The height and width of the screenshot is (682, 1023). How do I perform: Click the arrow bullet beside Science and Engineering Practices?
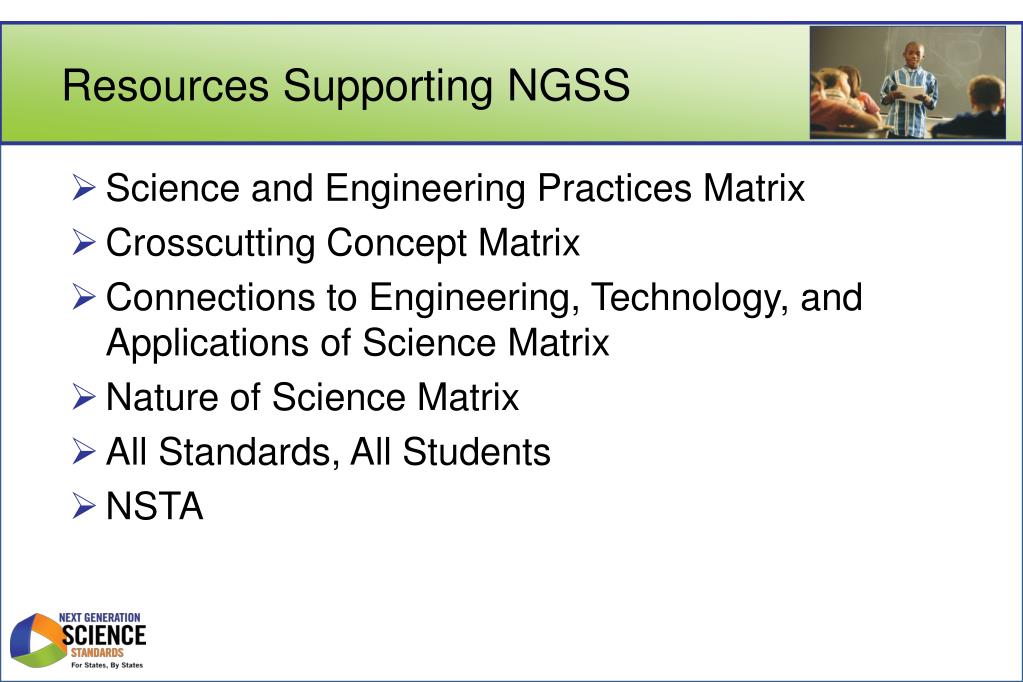(x=84, y=188)
